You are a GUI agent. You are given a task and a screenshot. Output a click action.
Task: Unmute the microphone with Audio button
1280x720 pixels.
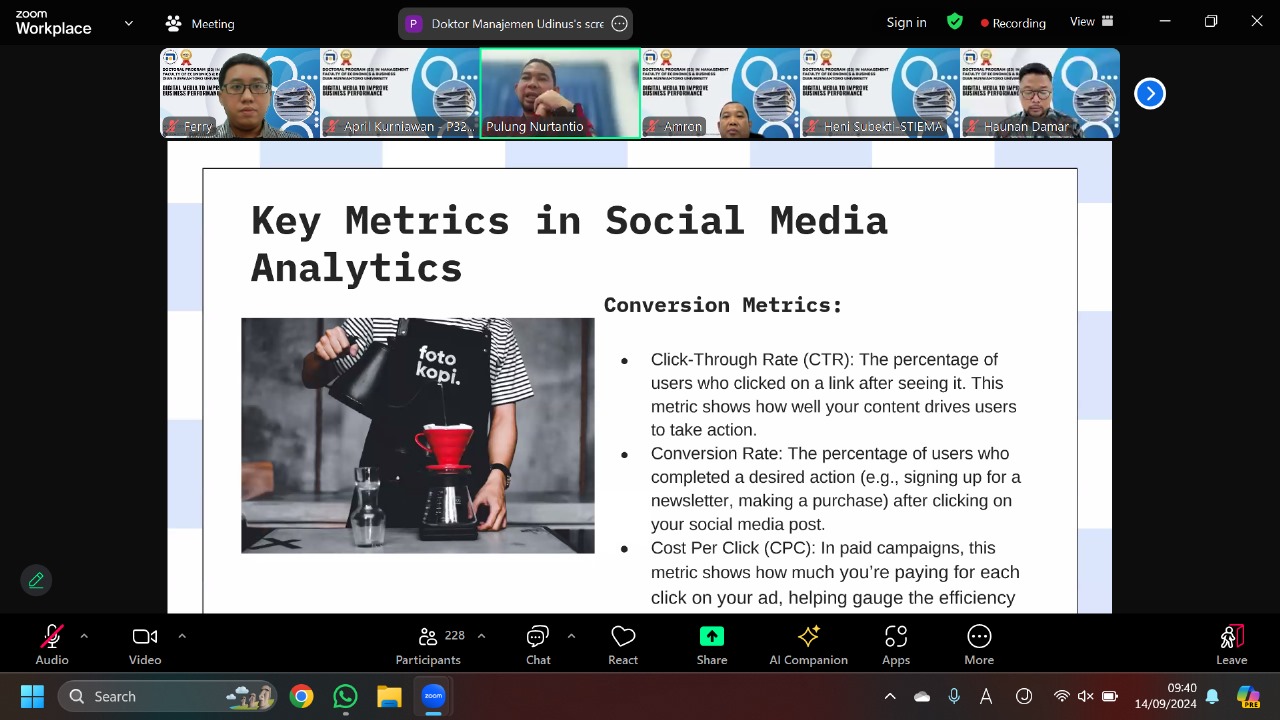point(52,645)
